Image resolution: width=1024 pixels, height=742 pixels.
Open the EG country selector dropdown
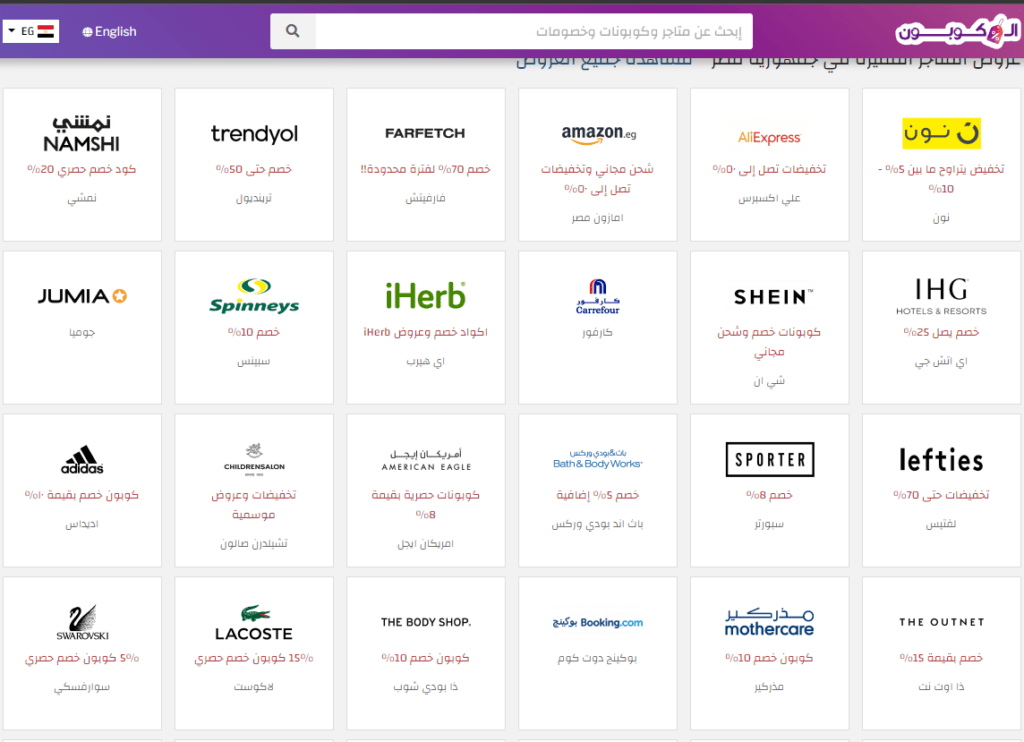[31, 31]
